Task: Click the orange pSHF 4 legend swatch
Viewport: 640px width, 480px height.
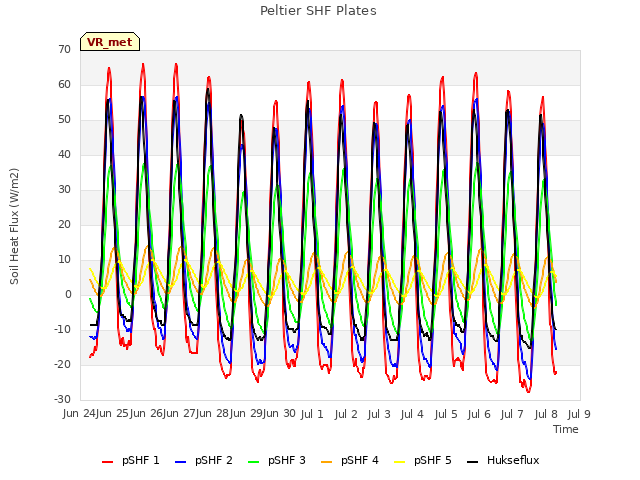Action: pos(327,462)
